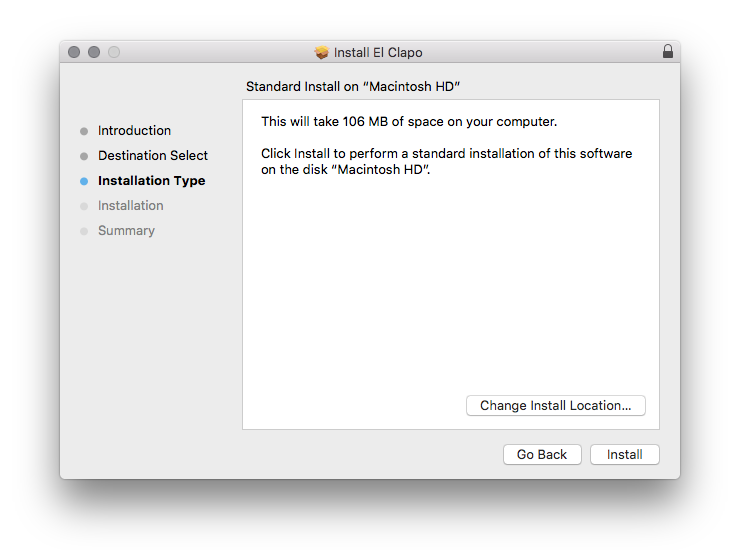Click the Installation Type step label
The image size is (742, 550).
pos(151,181)
